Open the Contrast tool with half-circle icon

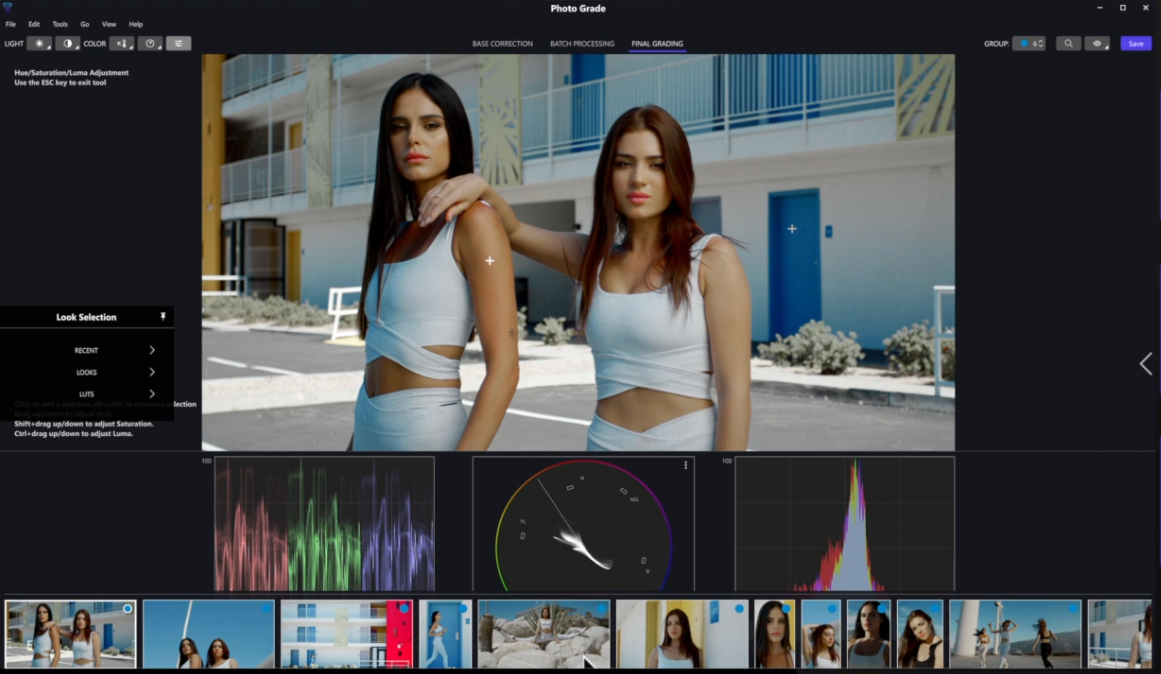tap(67, 44)
